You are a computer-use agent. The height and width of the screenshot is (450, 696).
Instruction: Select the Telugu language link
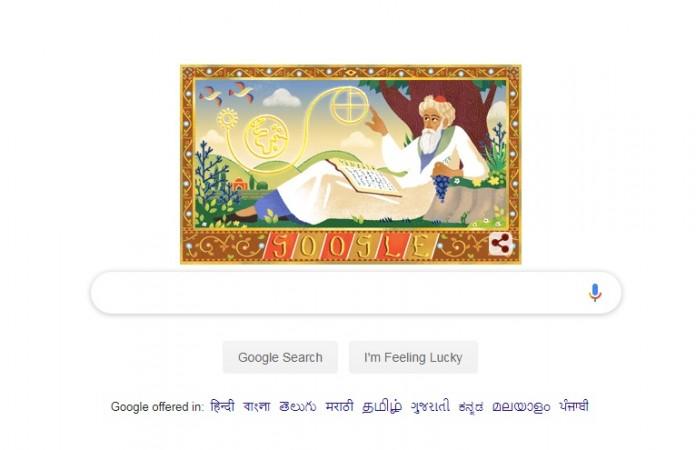pos(298,407)
